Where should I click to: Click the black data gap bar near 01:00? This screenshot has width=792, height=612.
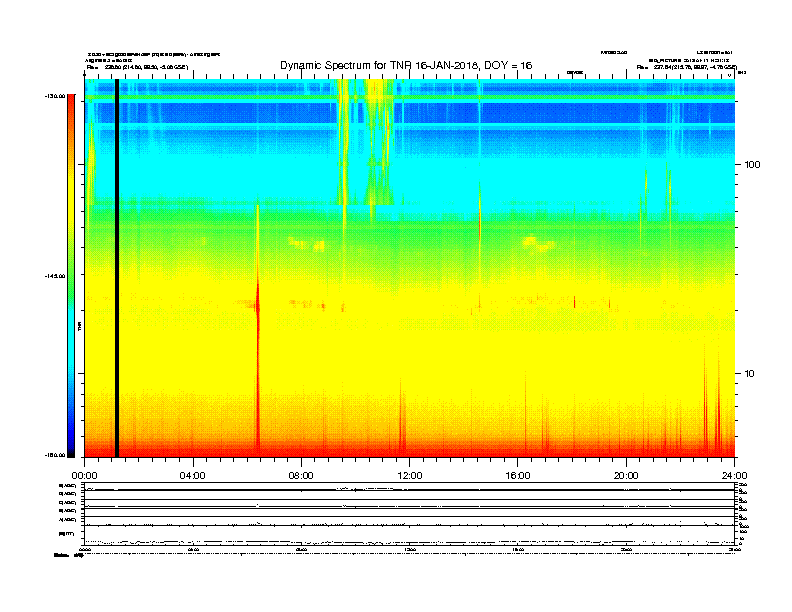(x=117, y=268)
